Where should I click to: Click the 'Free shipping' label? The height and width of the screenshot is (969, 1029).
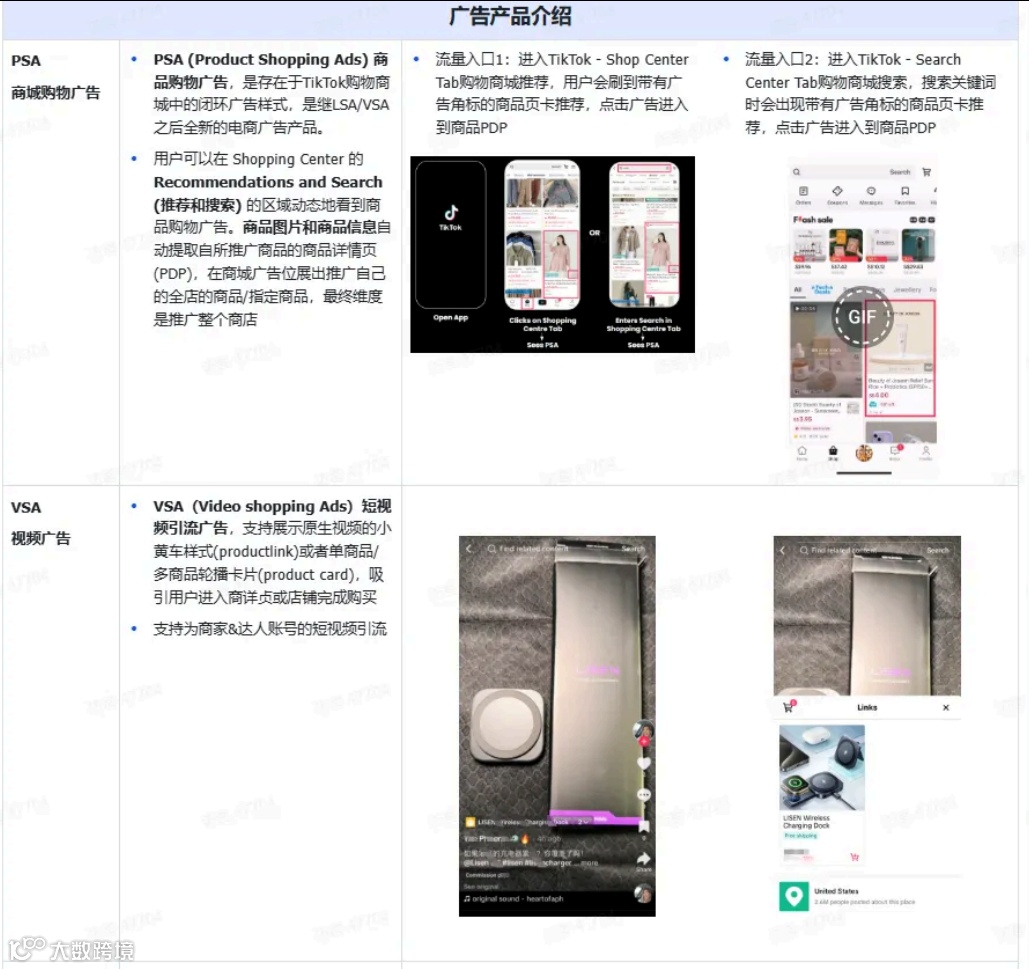click(801, 836)
